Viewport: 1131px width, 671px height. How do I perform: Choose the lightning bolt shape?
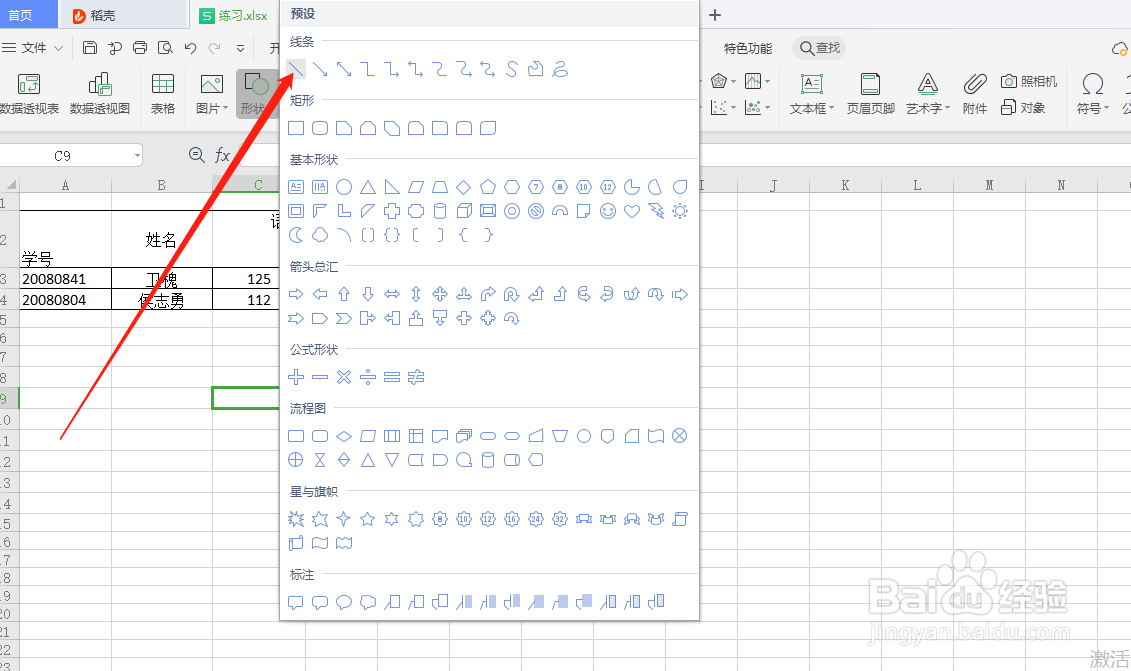[x=656, y=211]
